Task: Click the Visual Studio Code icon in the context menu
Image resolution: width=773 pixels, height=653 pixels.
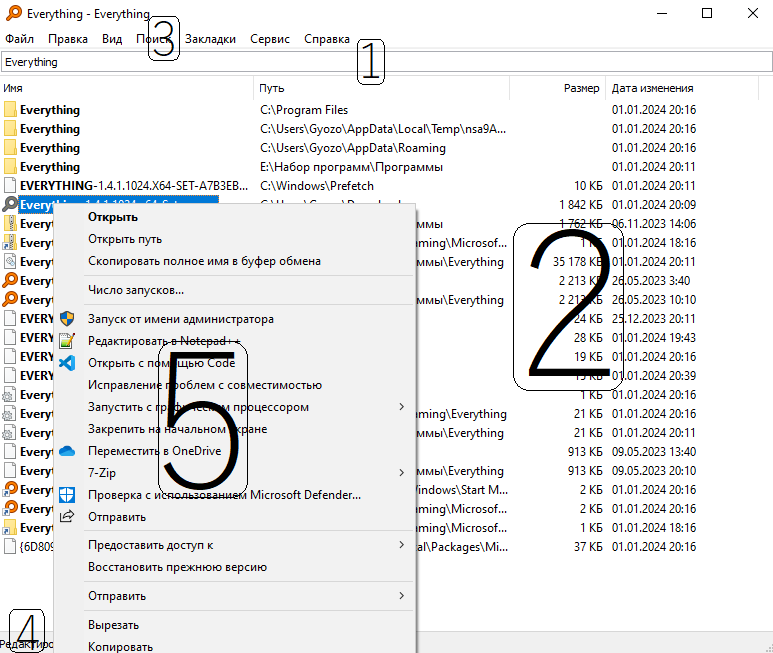Action: [67, 363]
